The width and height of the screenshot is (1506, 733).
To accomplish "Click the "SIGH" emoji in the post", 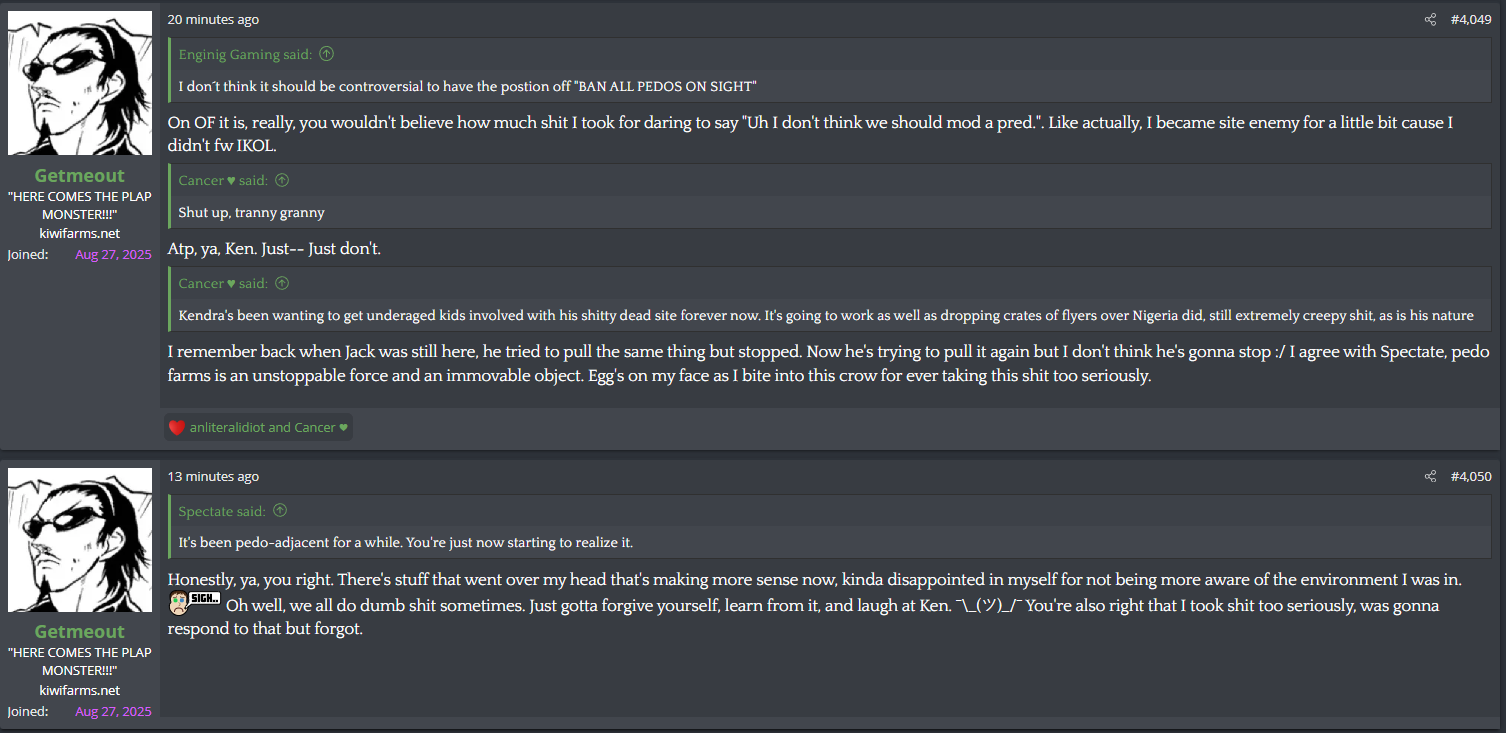I will pos(194,603).
